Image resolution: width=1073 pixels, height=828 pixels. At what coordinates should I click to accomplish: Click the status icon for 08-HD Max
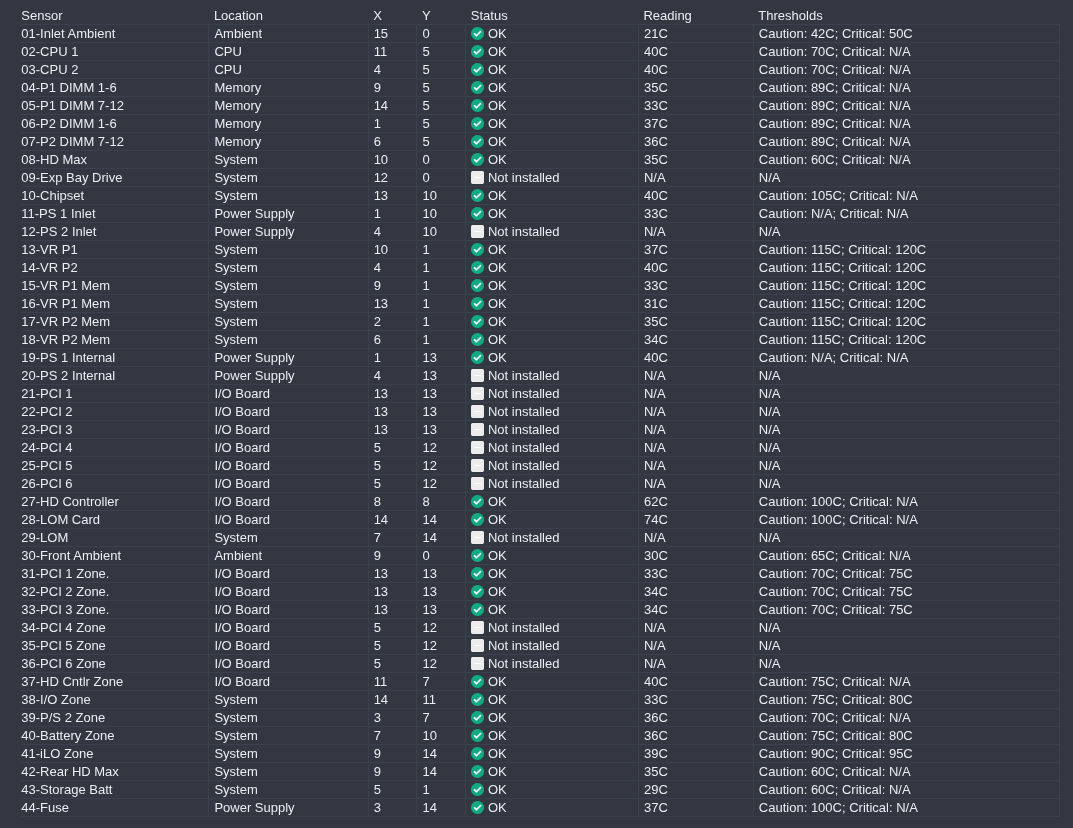click(x=478, y=159)
